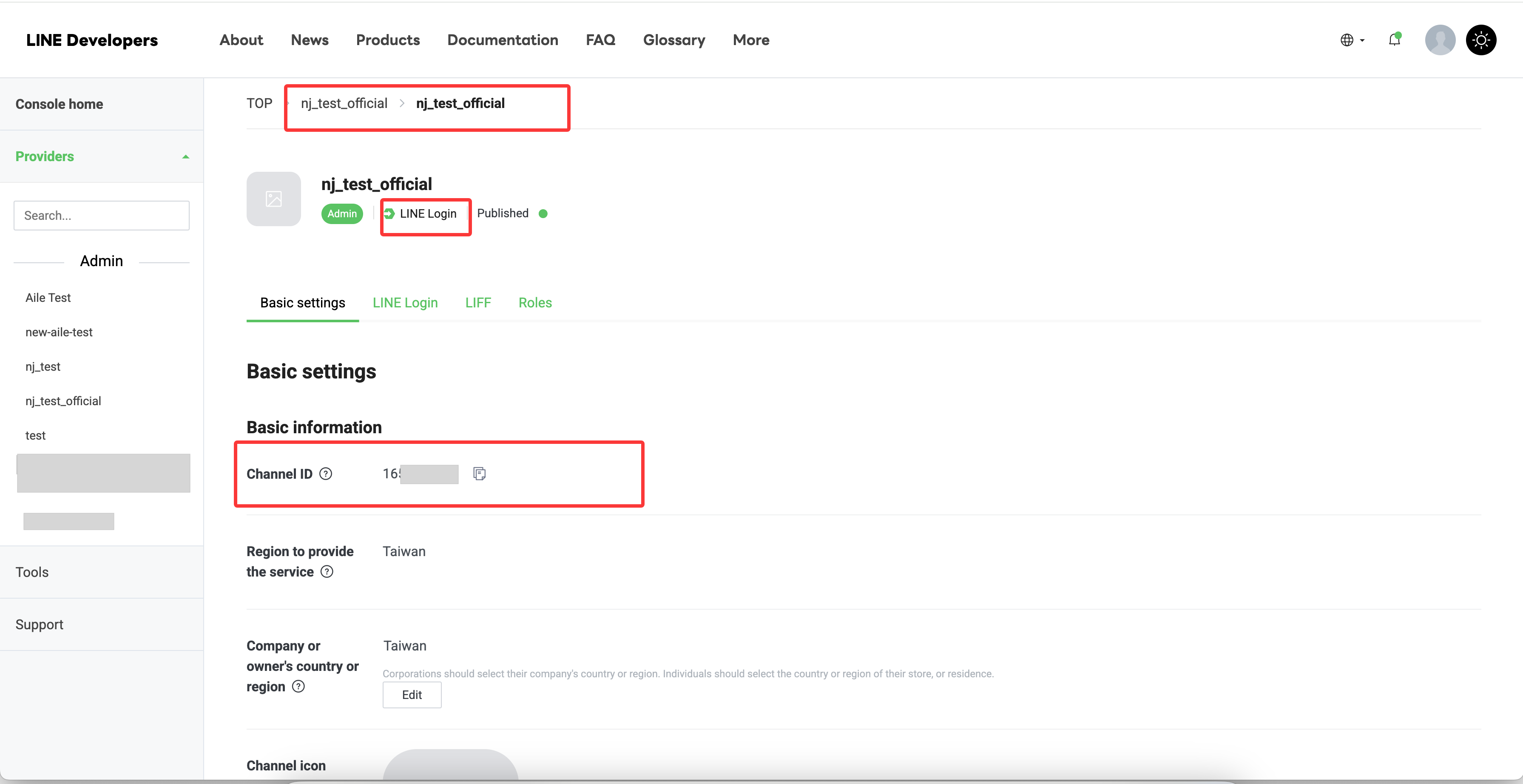Image resolution: width=1523 pixels, height=784 pixels.
Task: Show help for company country or region
Action: tap(298, 687)
